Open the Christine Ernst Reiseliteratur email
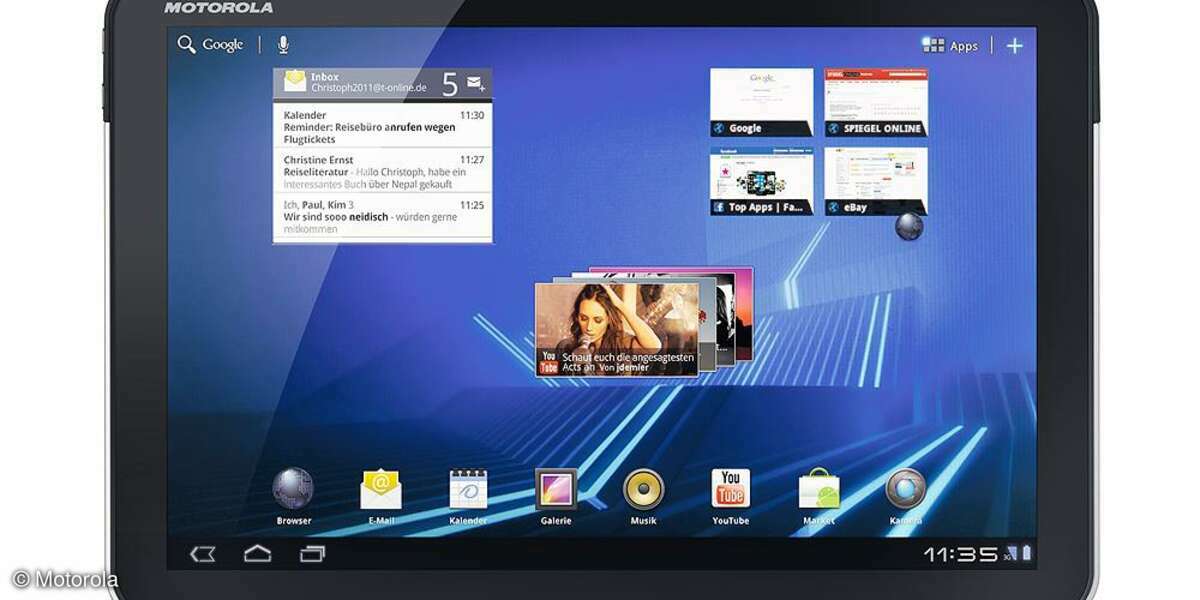Screen dimensions: 1200x600 coord(383,171)
